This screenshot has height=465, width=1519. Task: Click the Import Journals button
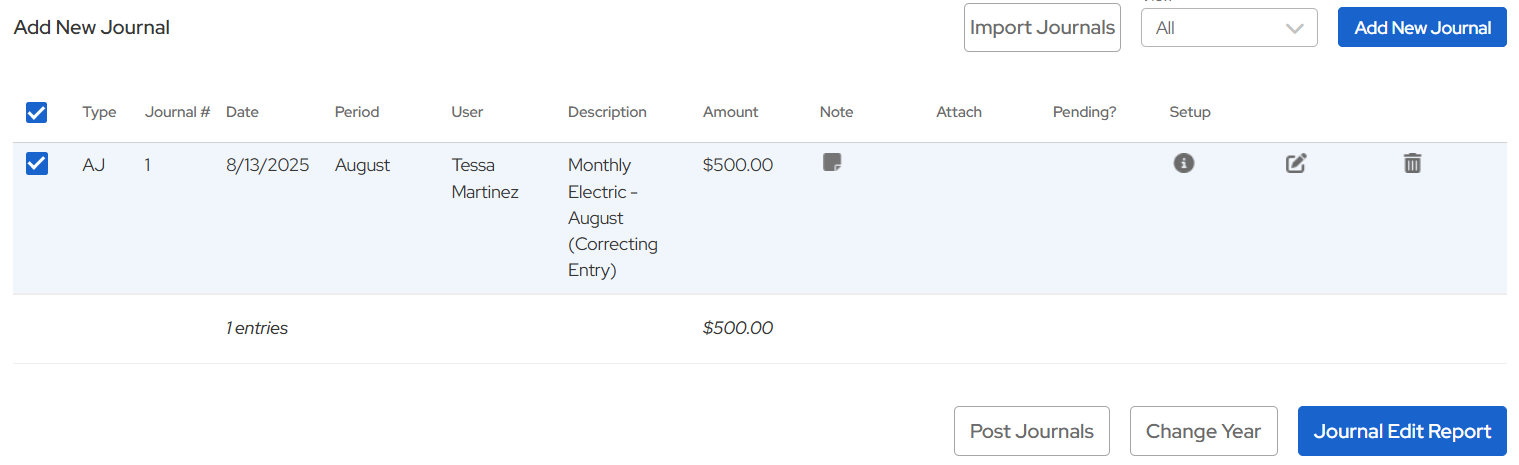1042,28
